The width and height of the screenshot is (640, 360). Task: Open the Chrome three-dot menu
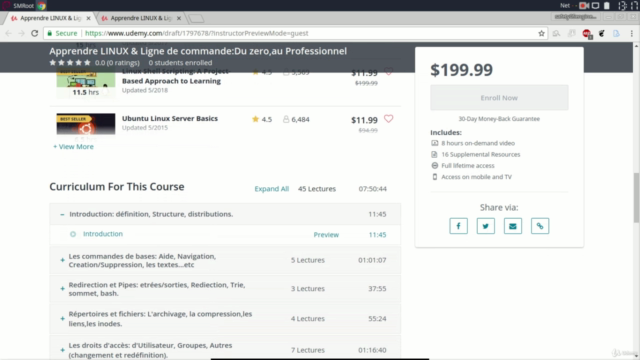631,33
